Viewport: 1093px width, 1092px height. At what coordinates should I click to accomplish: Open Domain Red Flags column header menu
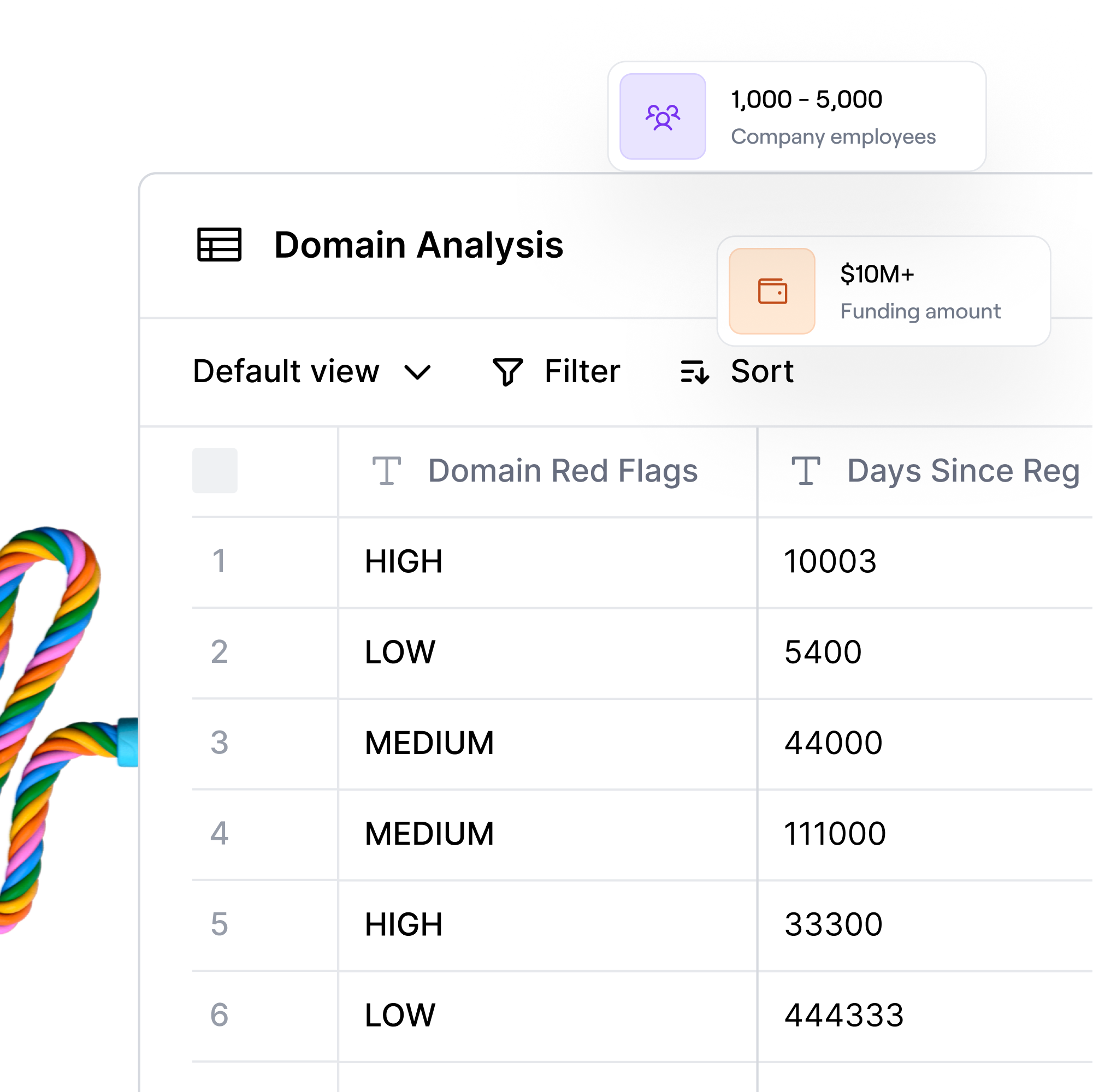click(x=563, y=471)
